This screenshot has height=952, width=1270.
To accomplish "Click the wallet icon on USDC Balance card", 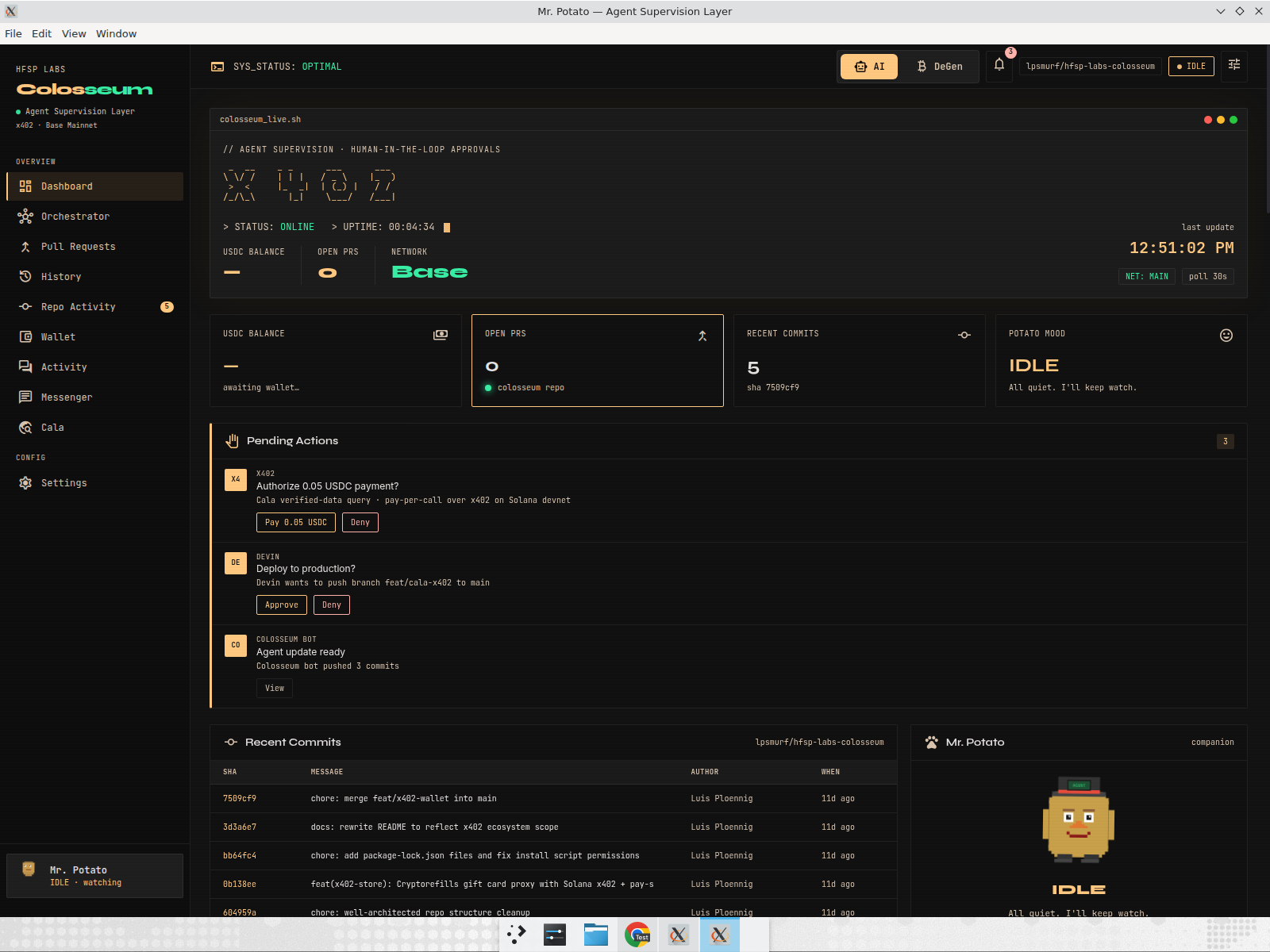I will pos(441,335).
